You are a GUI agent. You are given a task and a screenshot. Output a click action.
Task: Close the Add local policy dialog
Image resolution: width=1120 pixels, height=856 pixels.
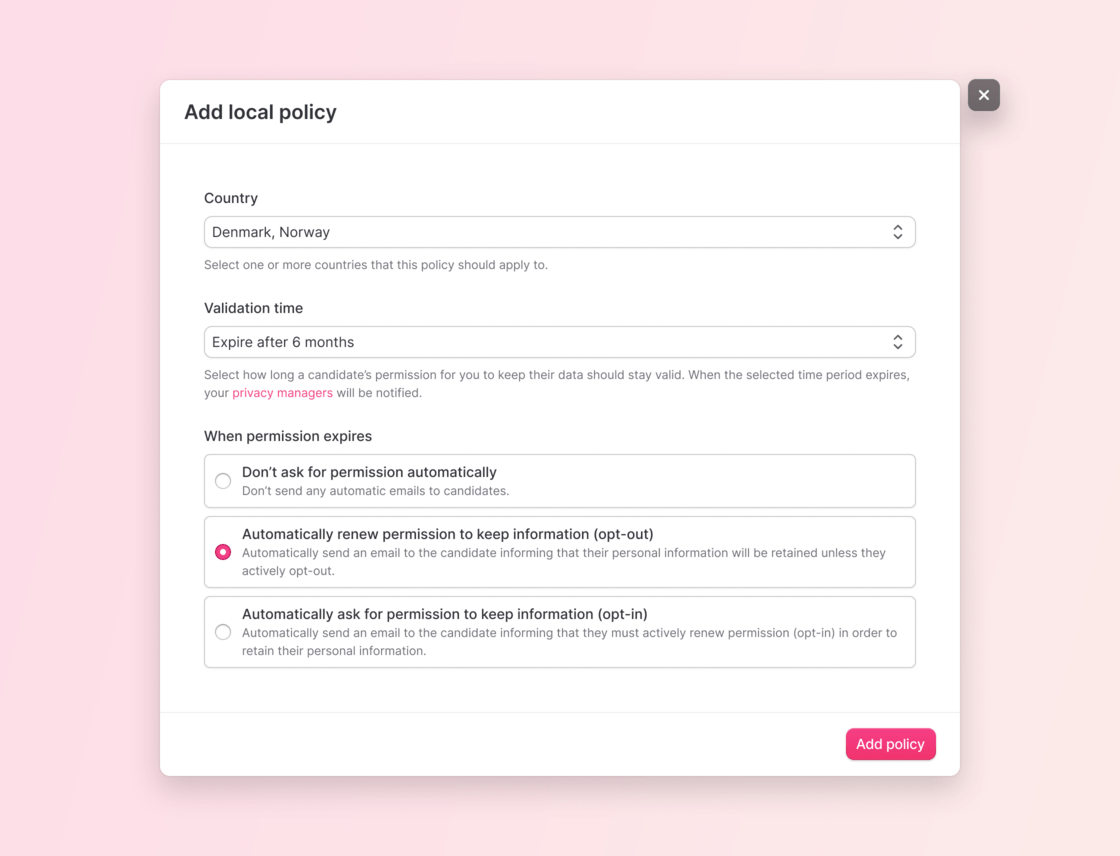coord(984,95)
